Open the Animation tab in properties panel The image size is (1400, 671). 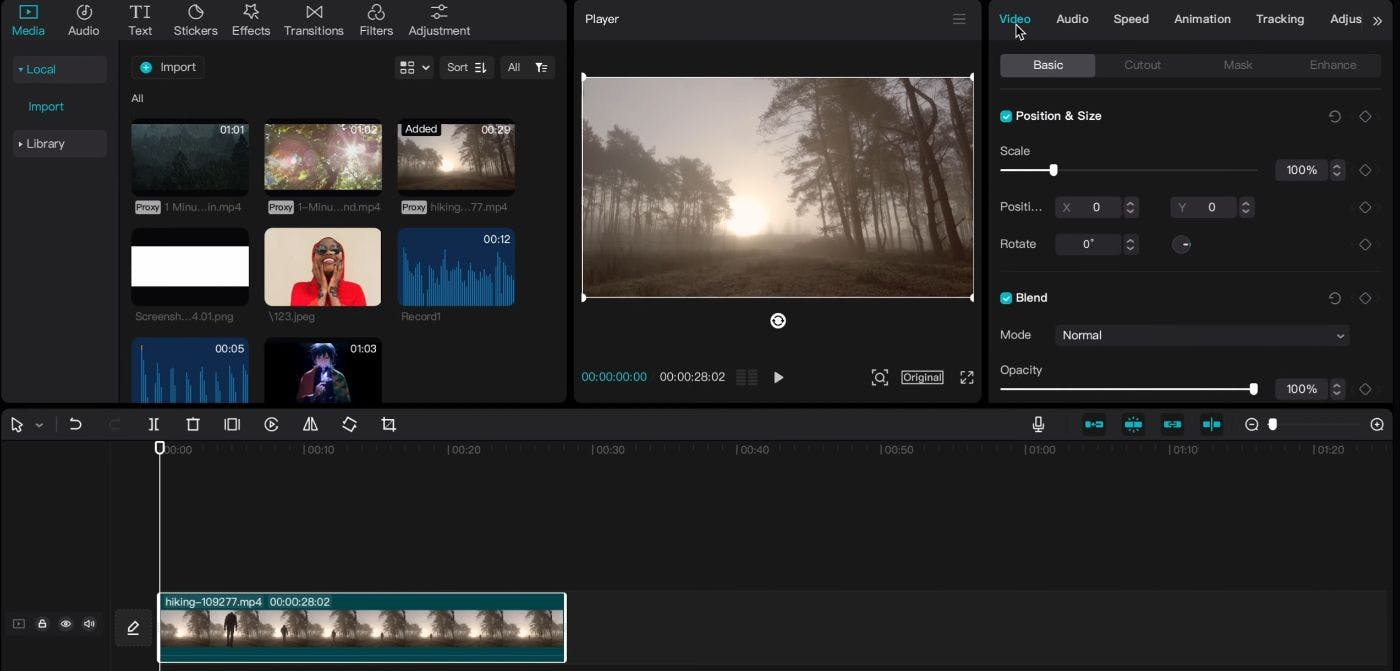[x=1202, y=19]
